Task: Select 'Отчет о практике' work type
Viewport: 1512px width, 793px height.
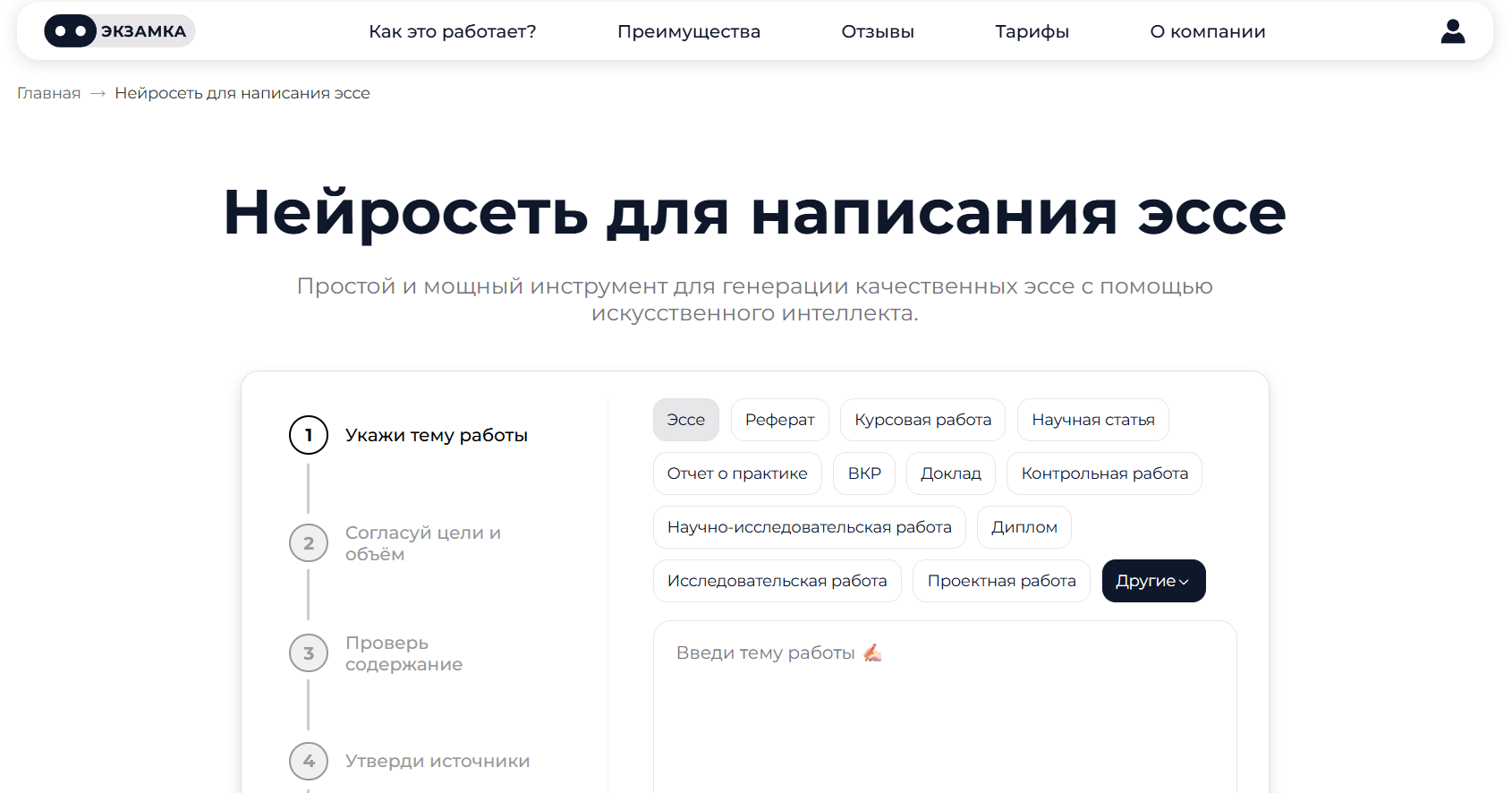Action: click(737, 473)
